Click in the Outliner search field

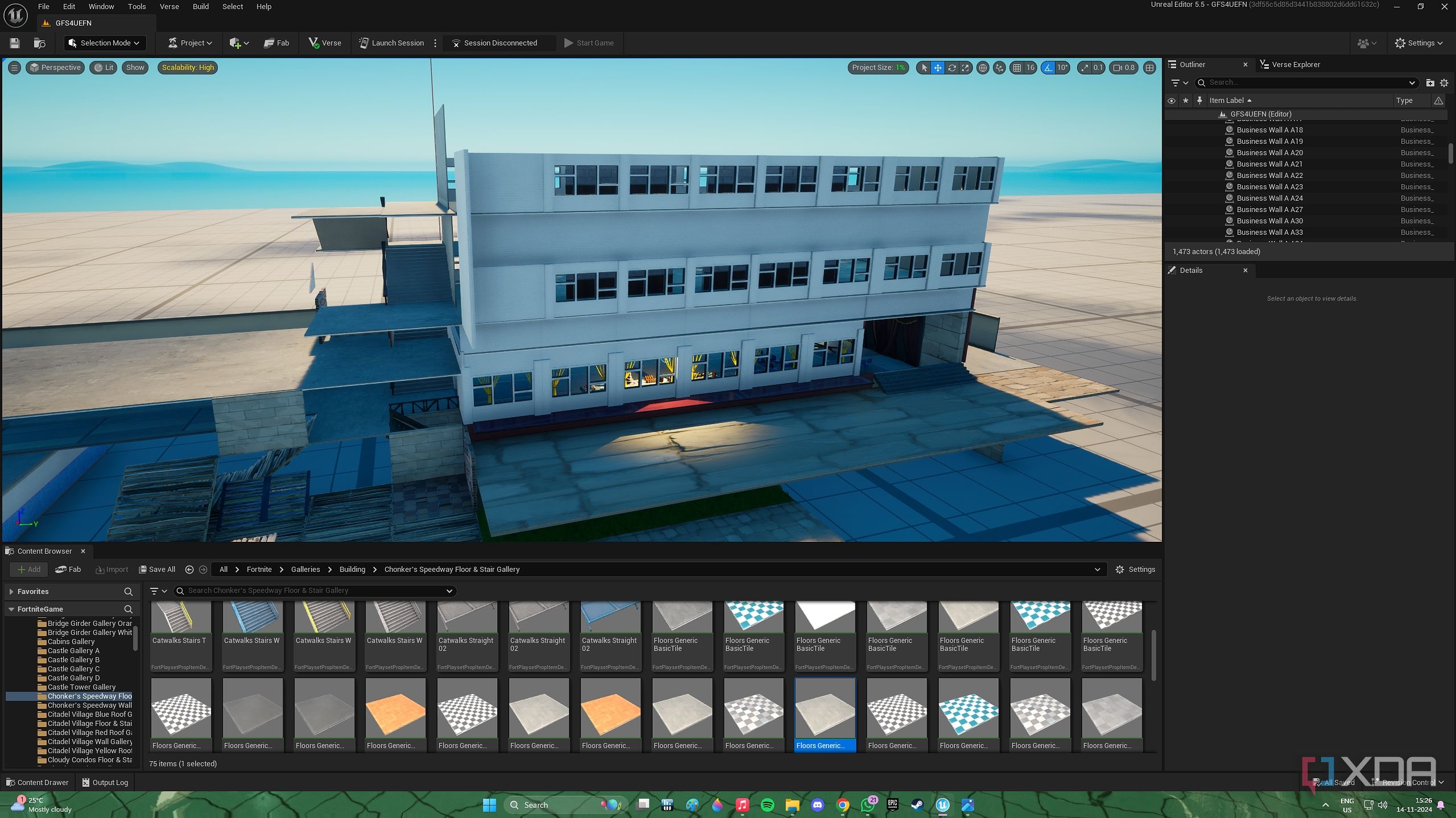pos(1306,83)
